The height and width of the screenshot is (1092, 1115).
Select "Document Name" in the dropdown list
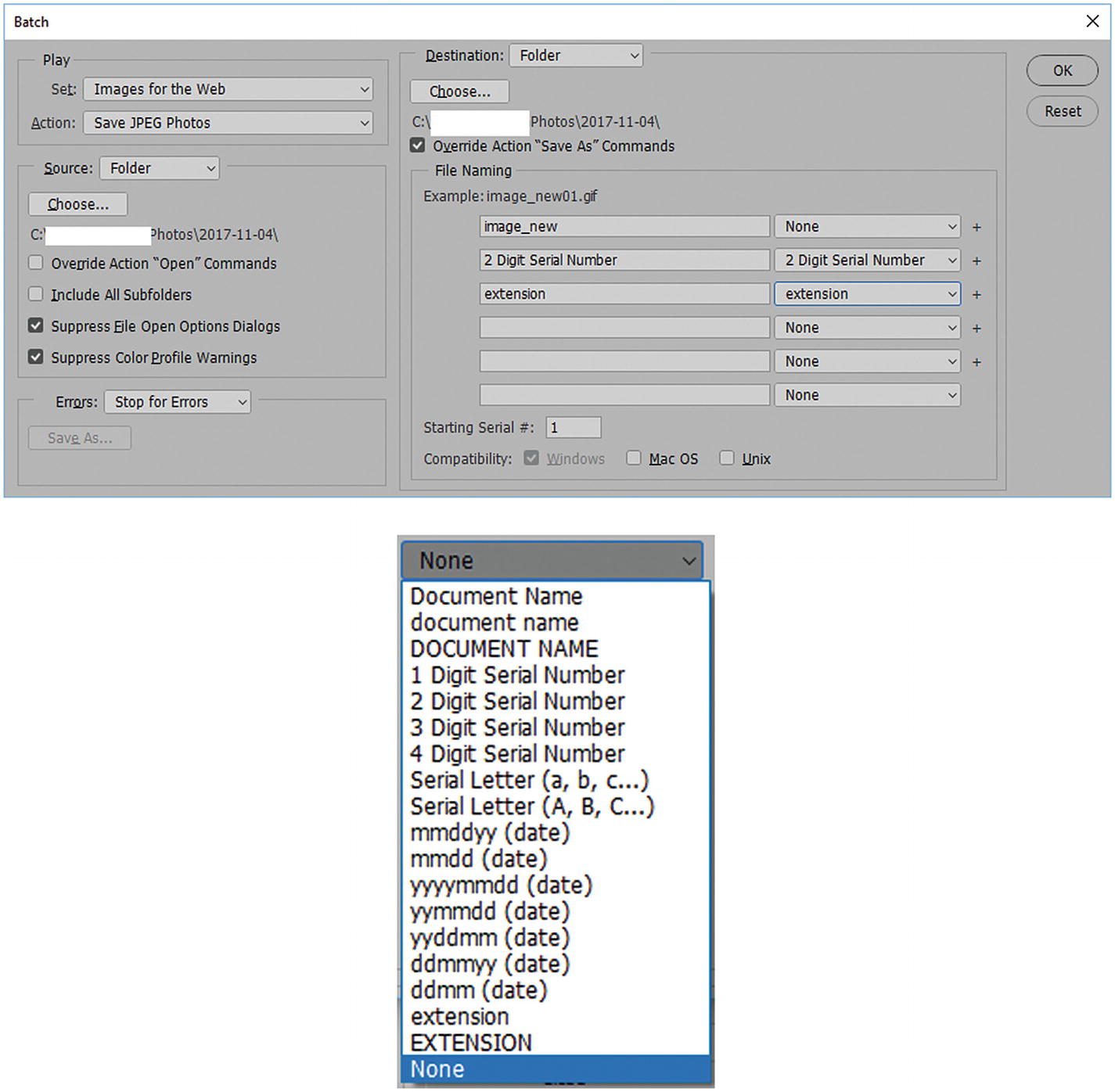pyautogui.click(x=556, y=597)
